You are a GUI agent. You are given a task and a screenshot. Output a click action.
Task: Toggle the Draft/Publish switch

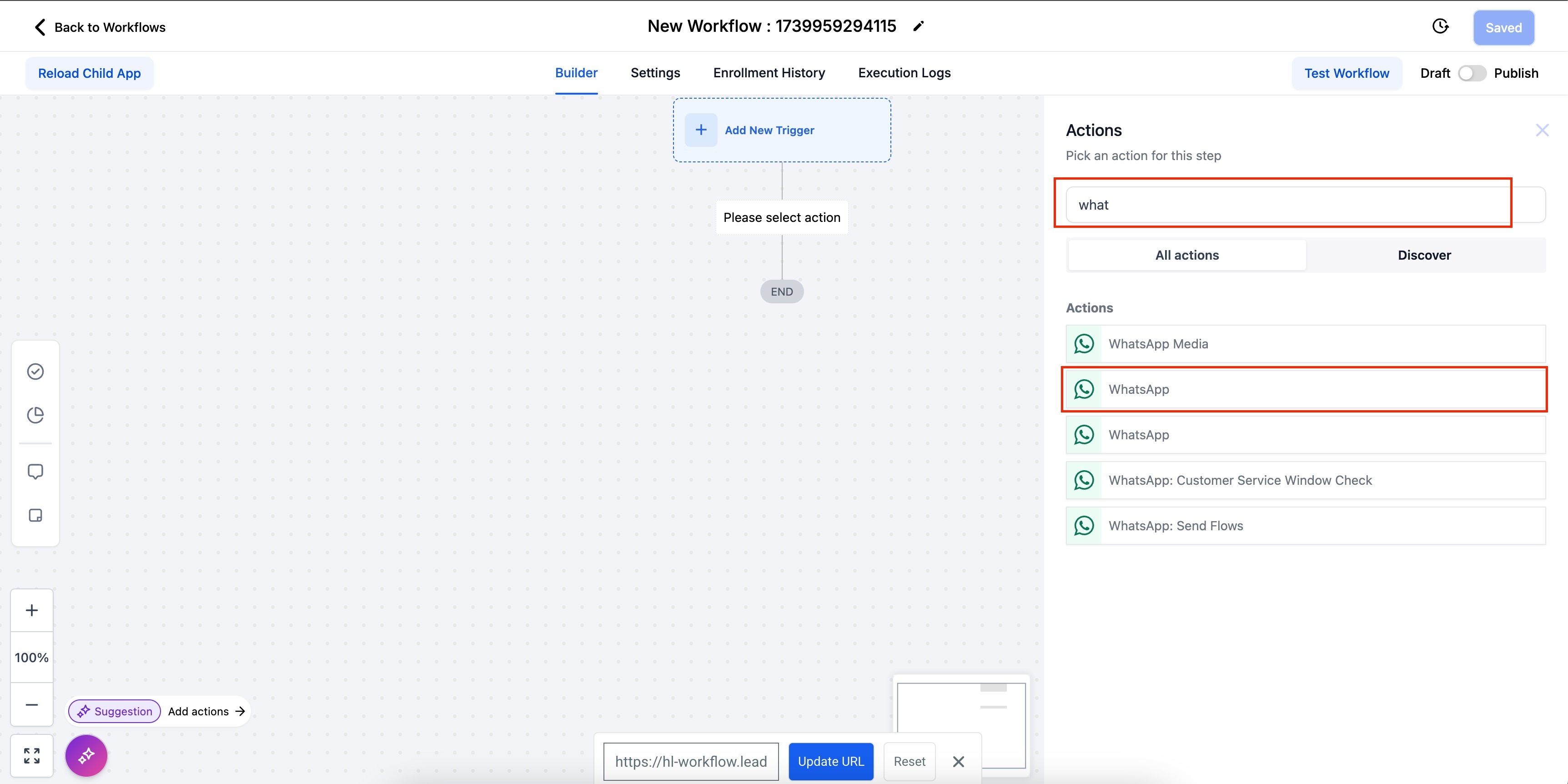1472,73
